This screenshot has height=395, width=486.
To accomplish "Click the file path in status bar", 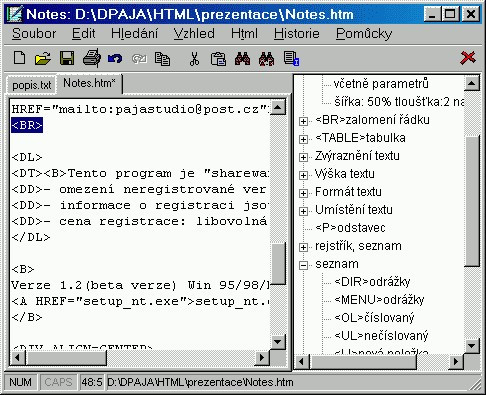I will coord(200,382).
